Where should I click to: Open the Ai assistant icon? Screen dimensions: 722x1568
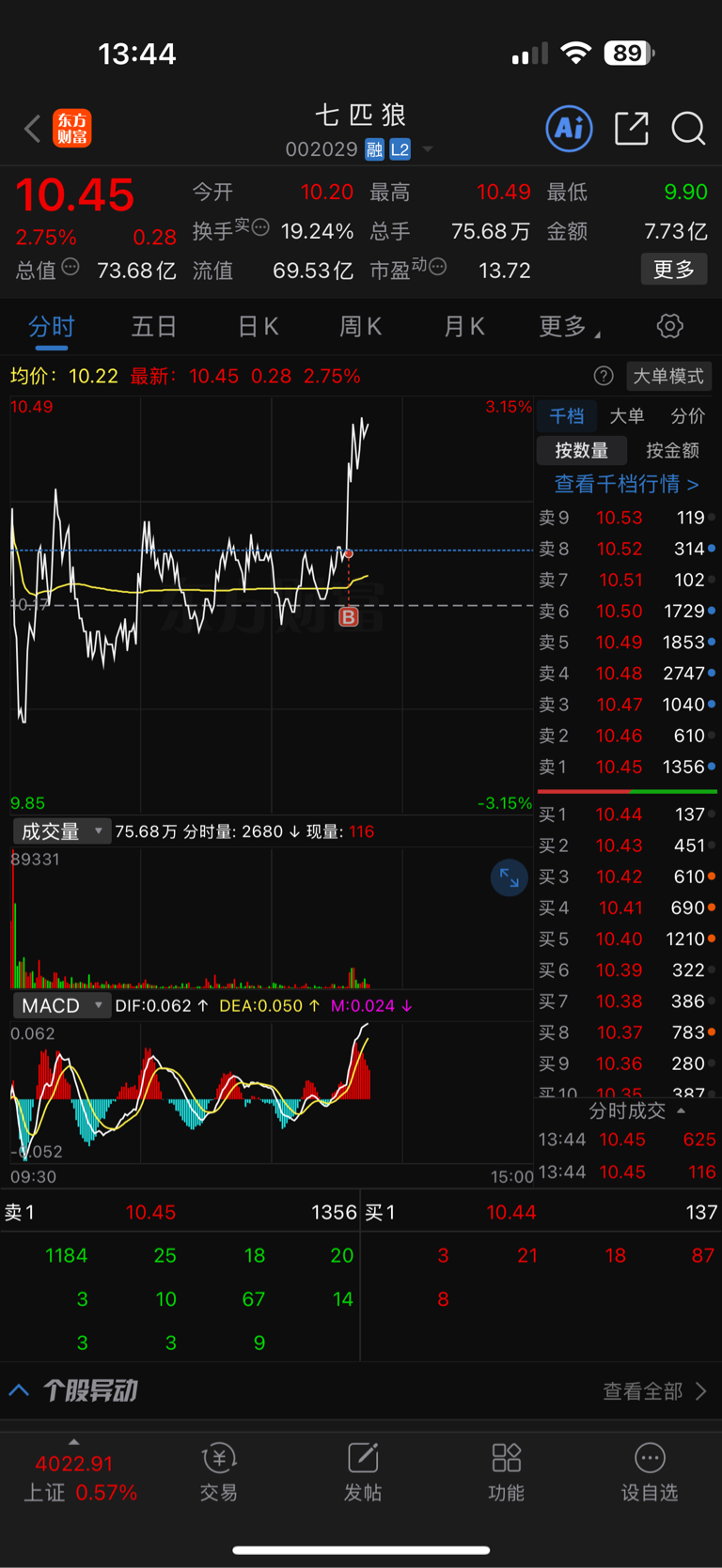point(570,128)
